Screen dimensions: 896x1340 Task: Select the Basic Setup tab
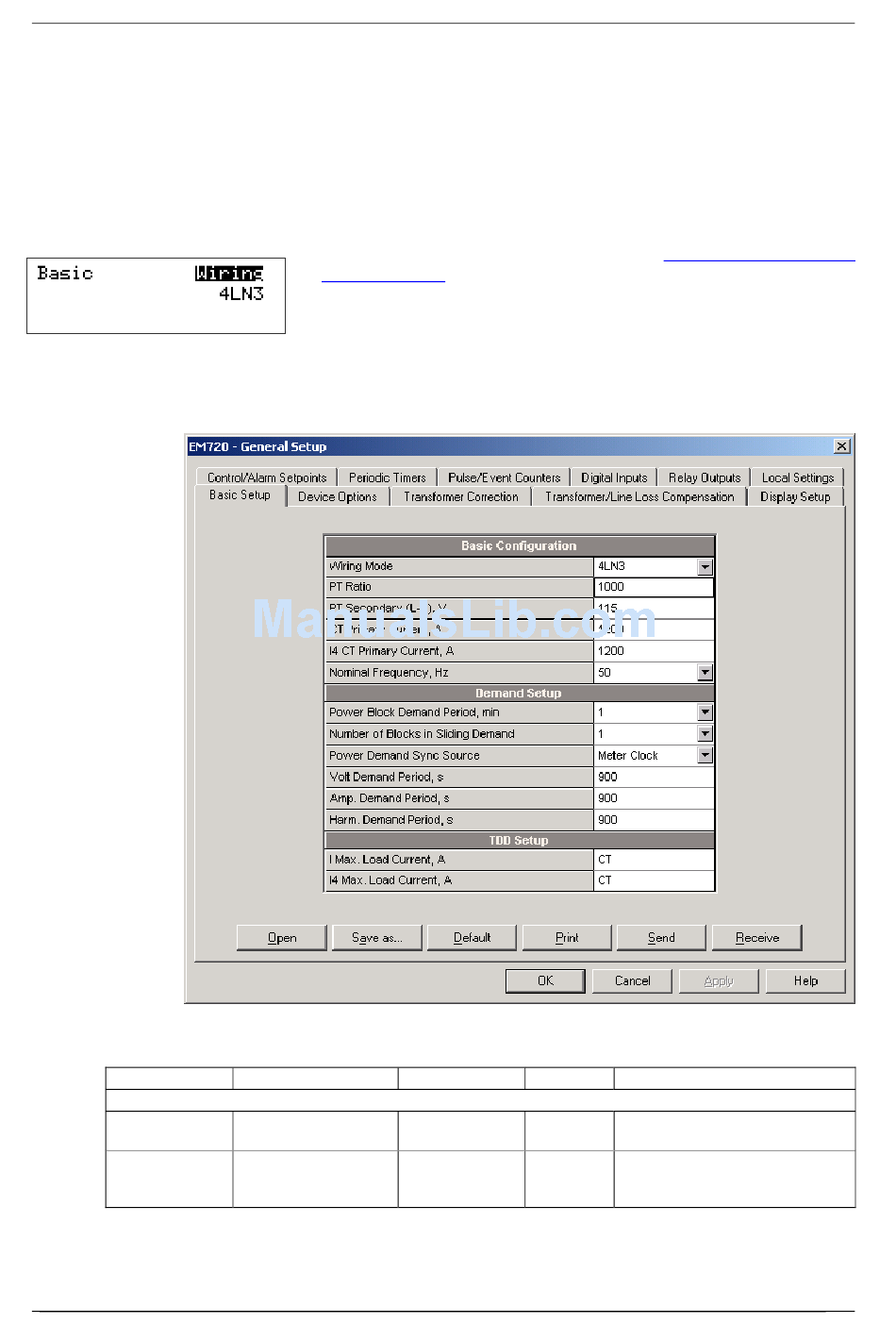tap(240, 495)
